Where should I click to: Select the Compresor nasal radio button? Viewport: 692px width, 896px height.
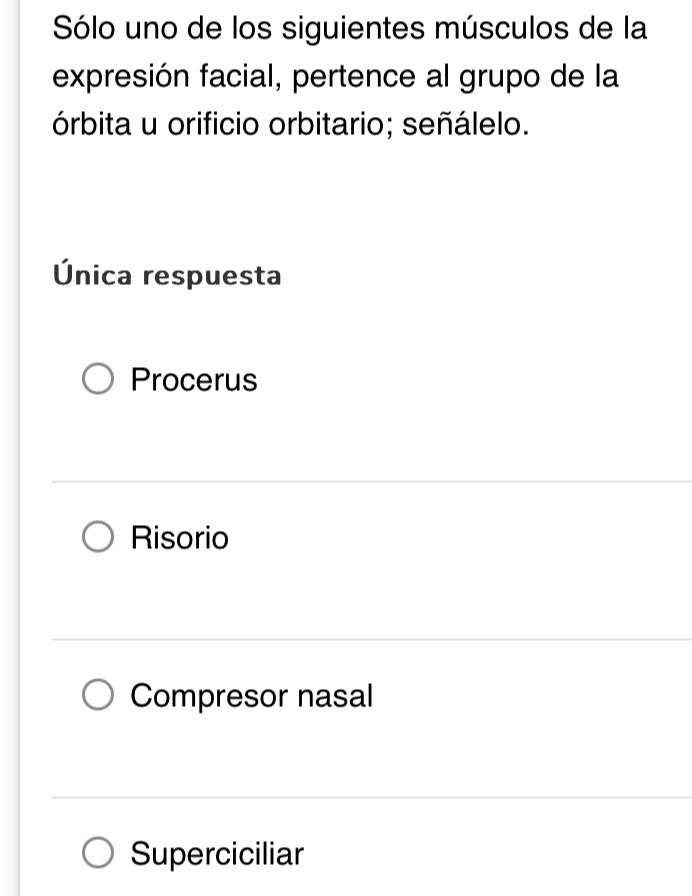(x=99, y=696)
